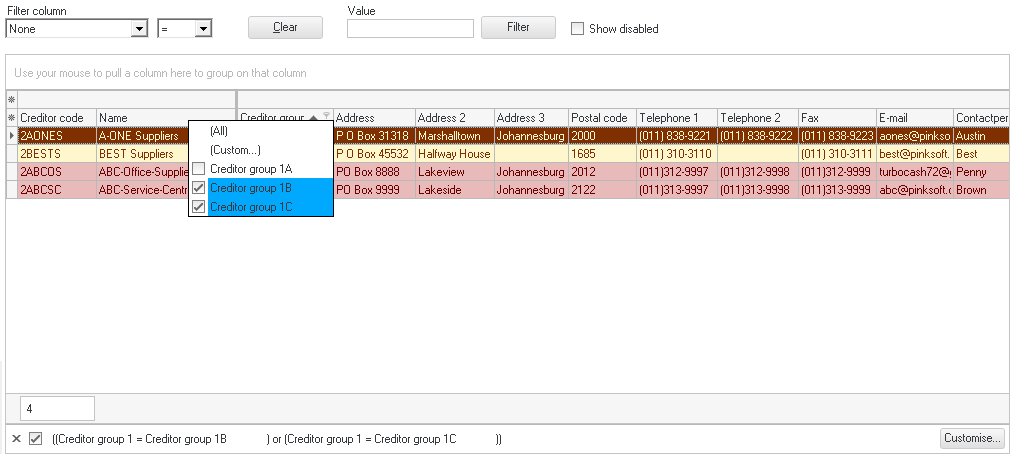The width and height of the screenshot is (1012, 454).
Task: Click the filter funnel icon on Creditor group column
Action: click(326, 117)
